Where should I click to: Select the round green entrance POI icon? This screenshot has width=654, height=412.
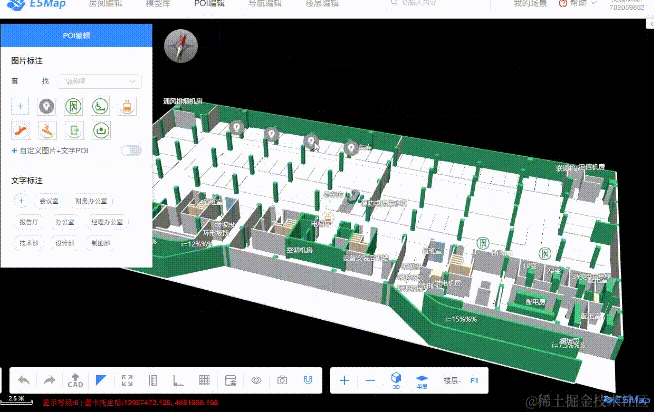click(101, 131)
